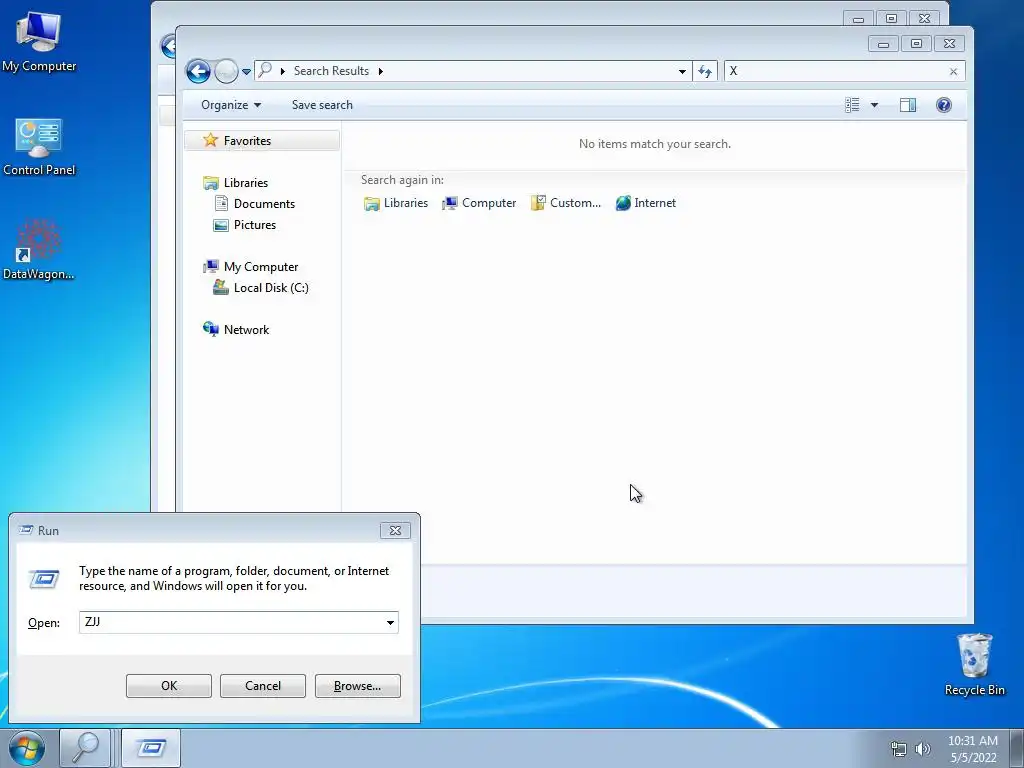This screenshot has width=1024, height=768.
Task: Launch the DataWagon desktop shortcut
Action: (39, 250)
